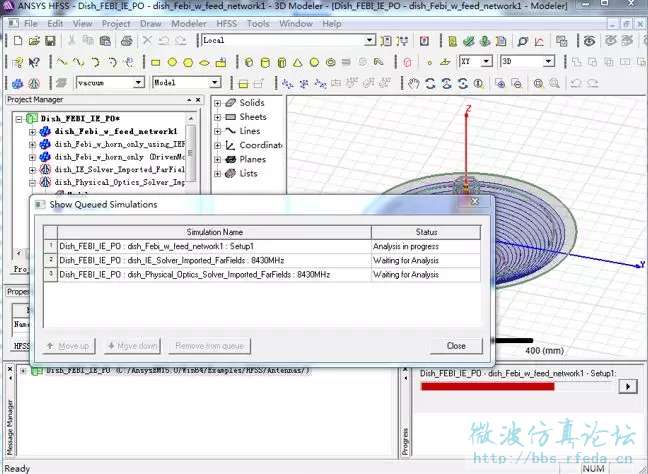The image size is (648, 474).
Task: Select the Draw circle tool
Action: coord(172,62)
